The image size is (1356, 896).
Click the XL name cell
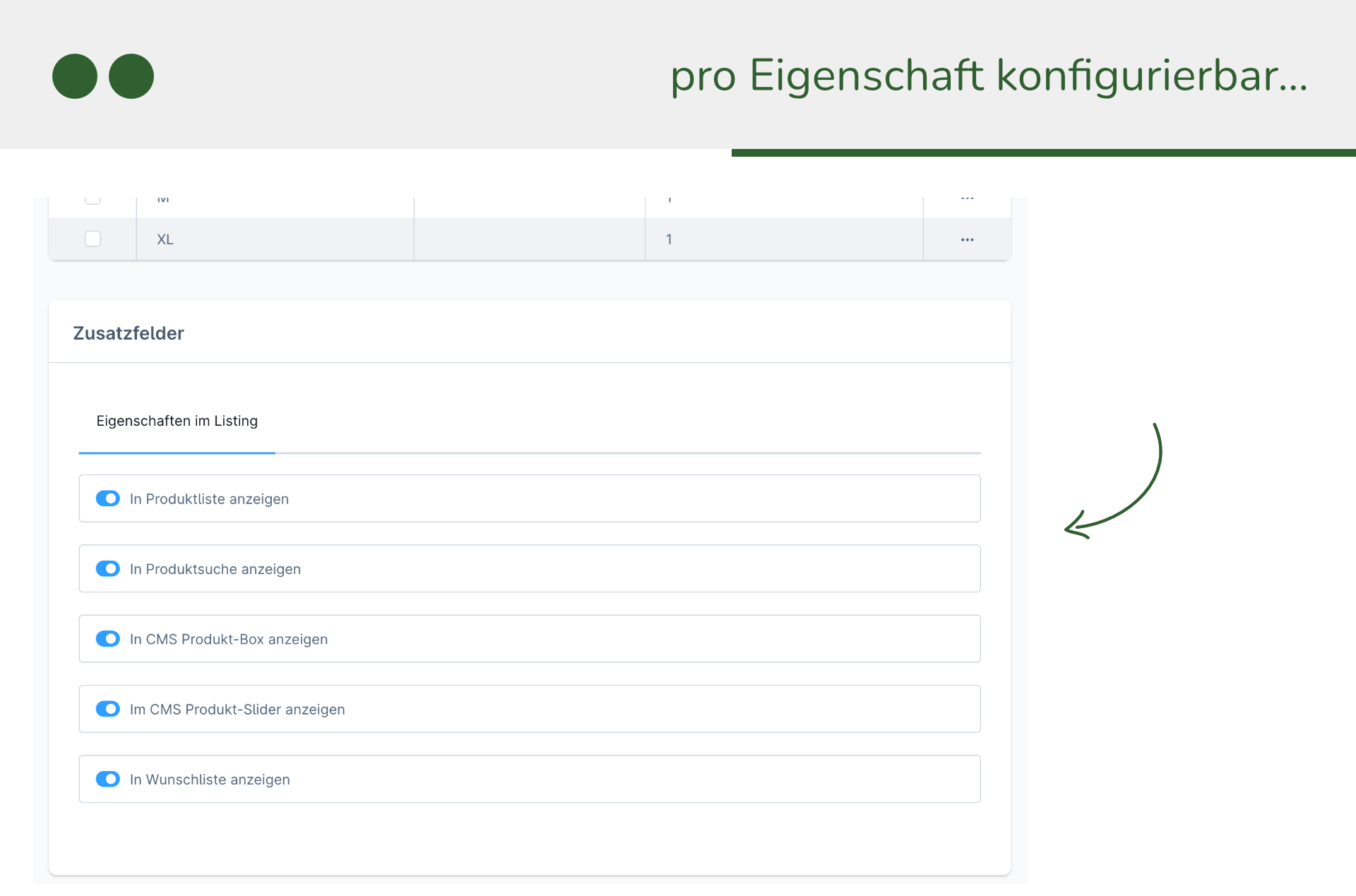[165, 239]
